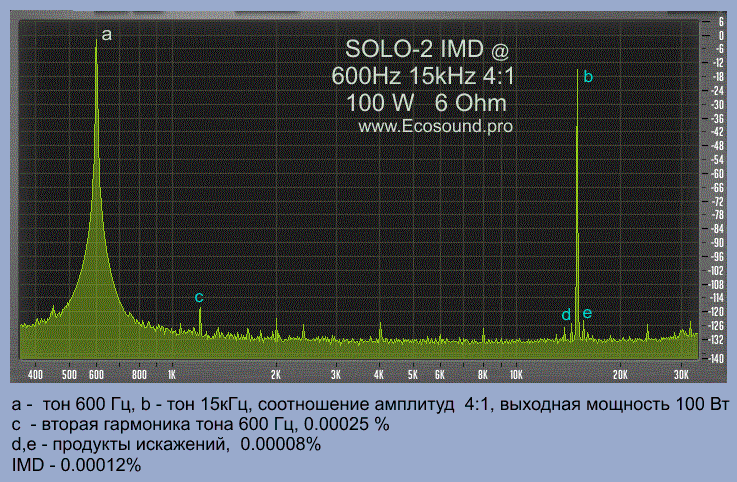The width and height of the screenshot is (737, 482).
Task: Click the cyan label "e" near 15kHz
Action: pyautogui.click(x=587, y=313)
